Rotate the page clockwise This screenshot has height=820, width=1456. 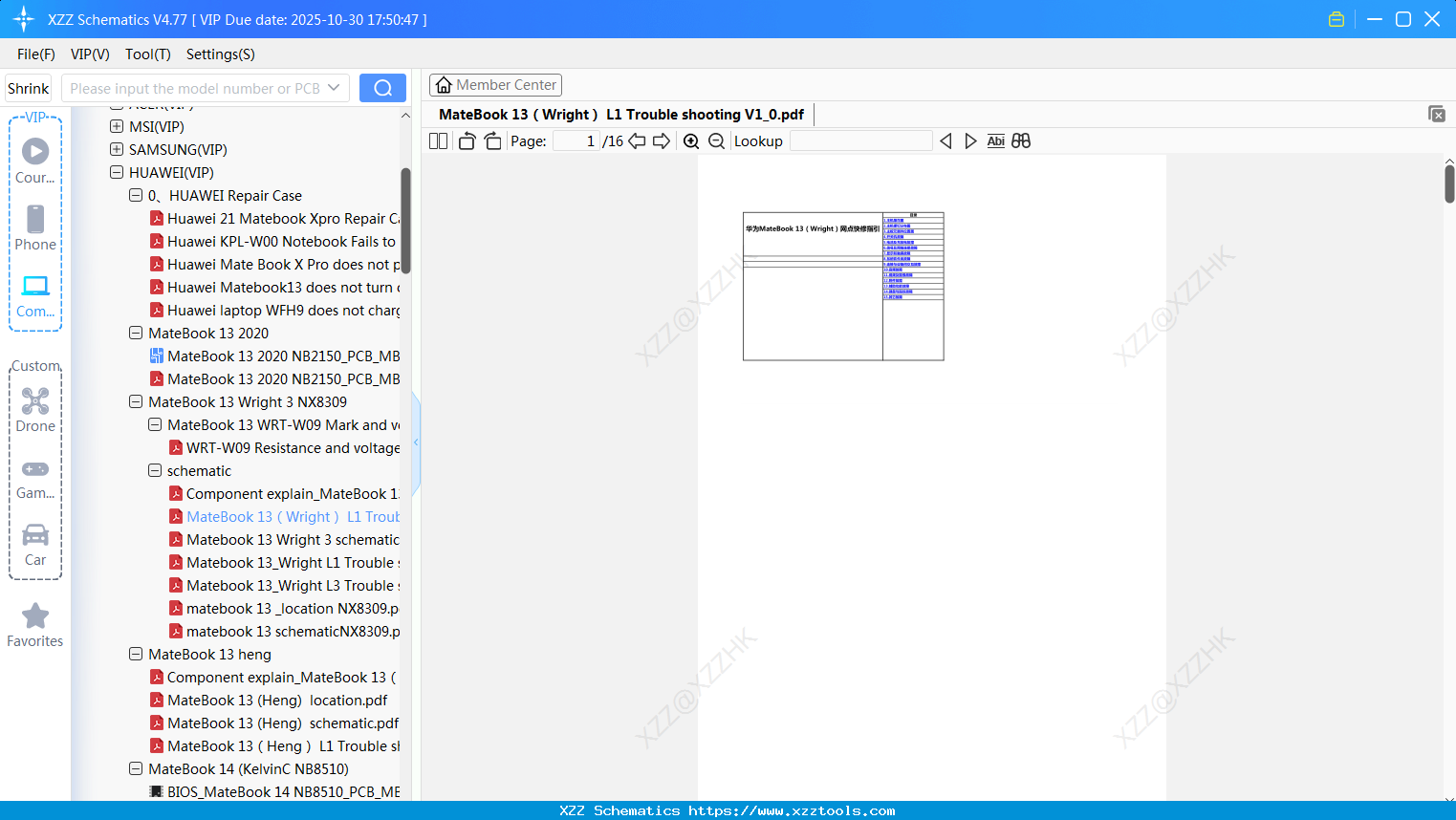[492, 141]
